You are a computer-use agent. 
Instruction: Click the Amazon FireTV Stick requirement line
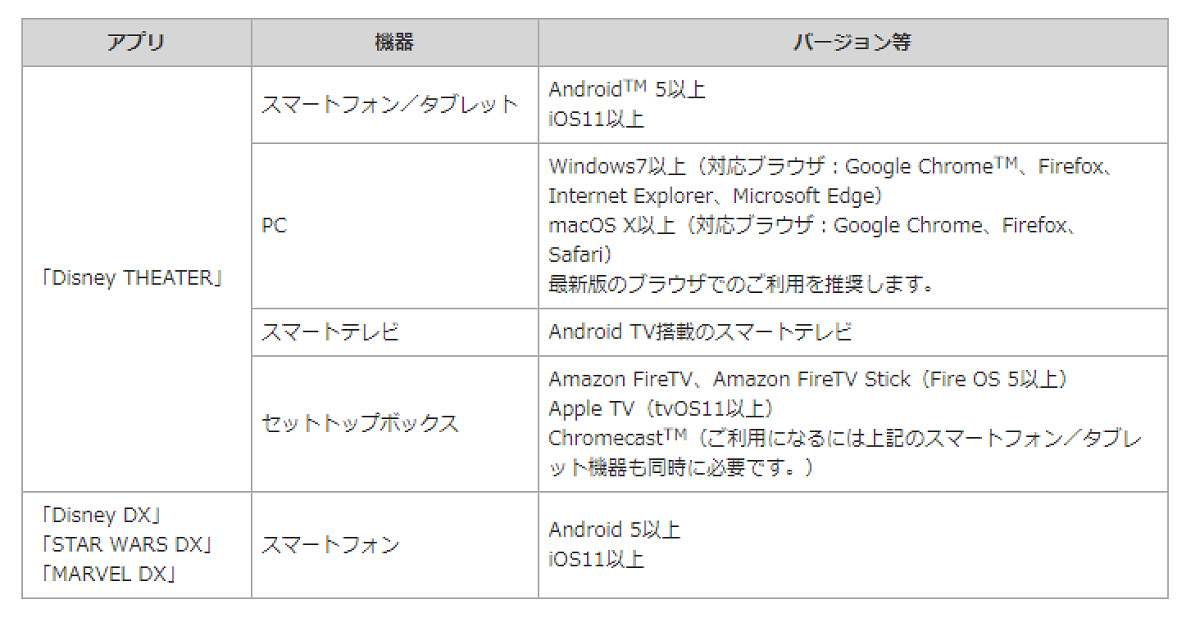(x=809, y=380)
